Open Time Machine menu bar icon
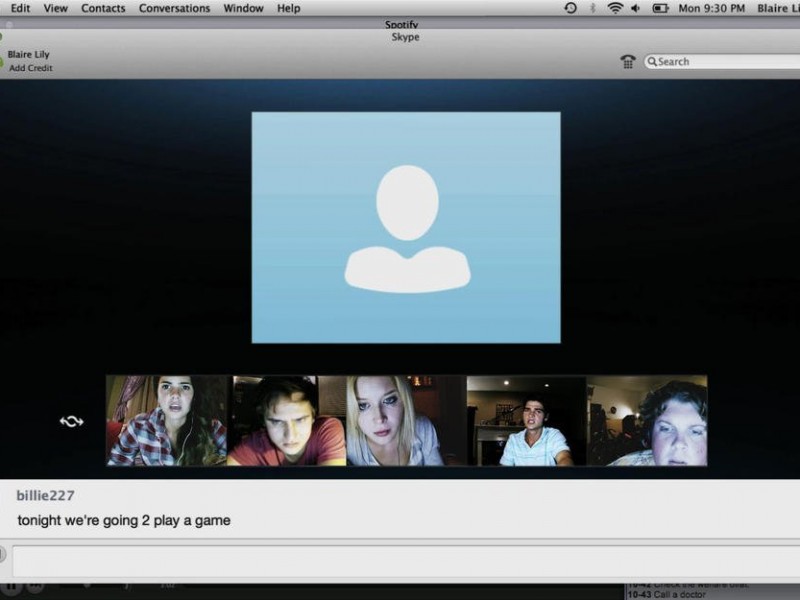This screenshot has width=800, height=600. pos(570,8)
